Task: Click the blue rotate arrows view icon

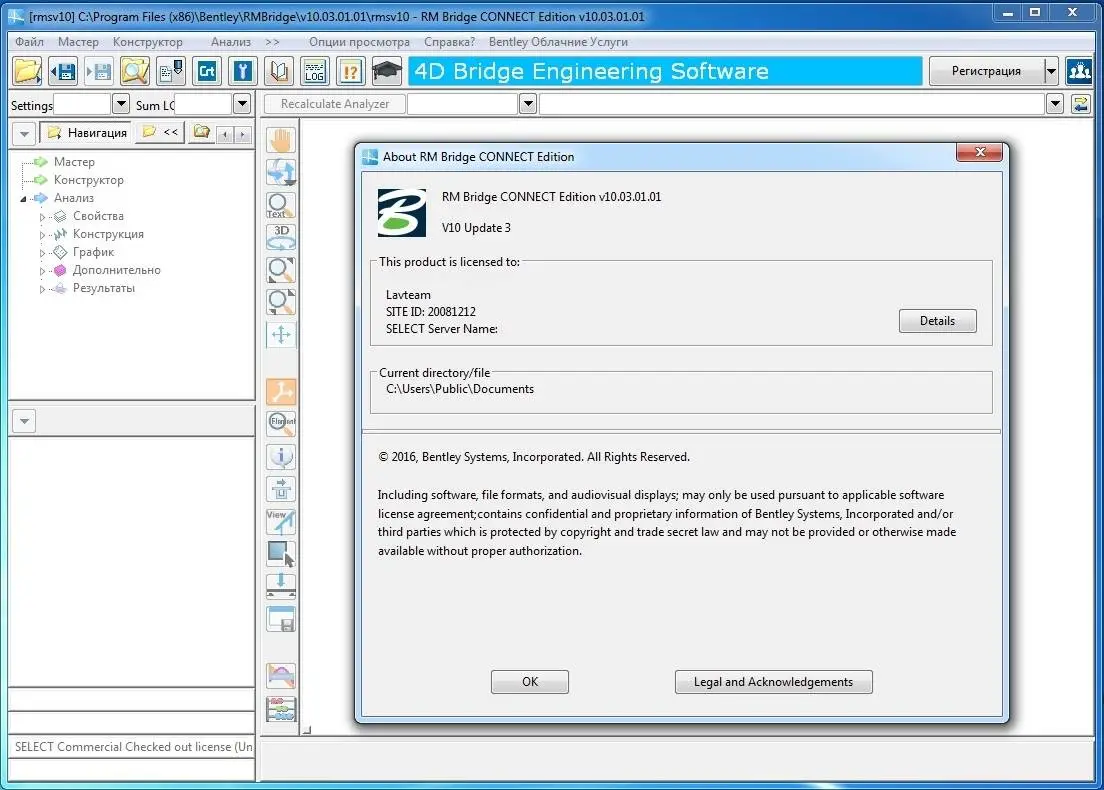Action: 281,173
